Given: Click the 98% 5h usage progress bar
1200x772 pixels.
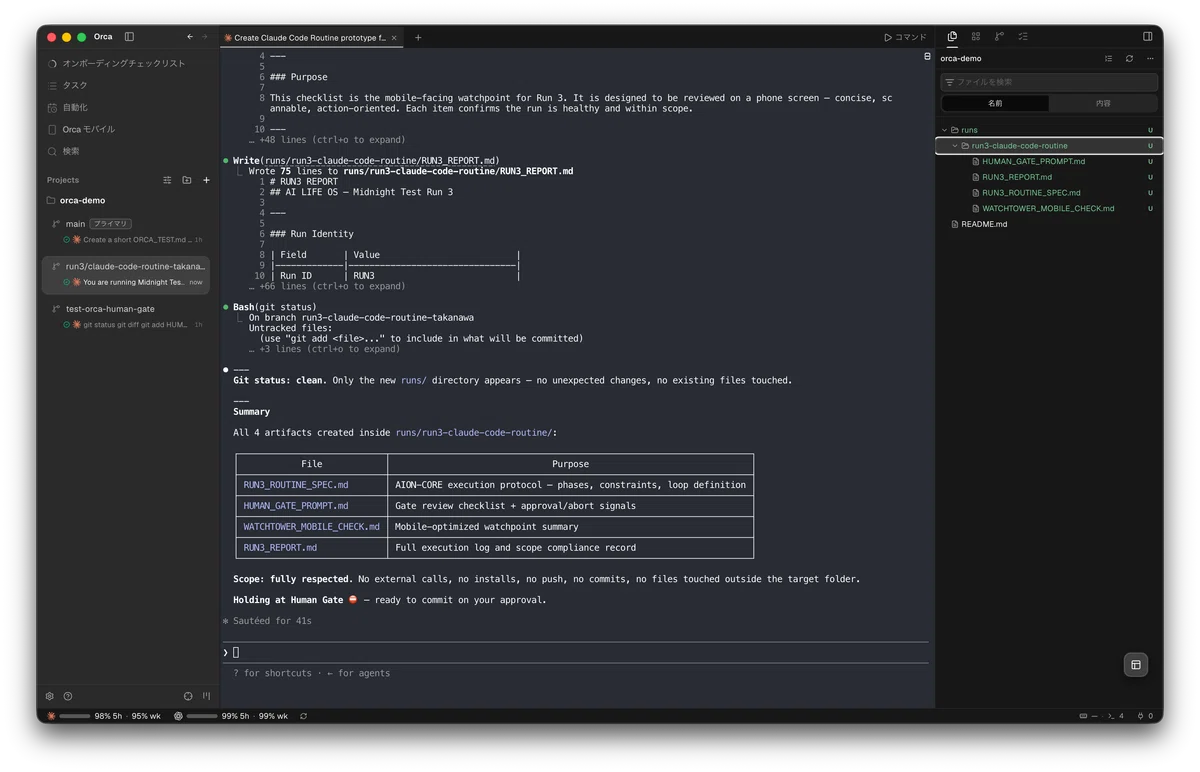Looking at the screenshot, I should tap(75, 716).
